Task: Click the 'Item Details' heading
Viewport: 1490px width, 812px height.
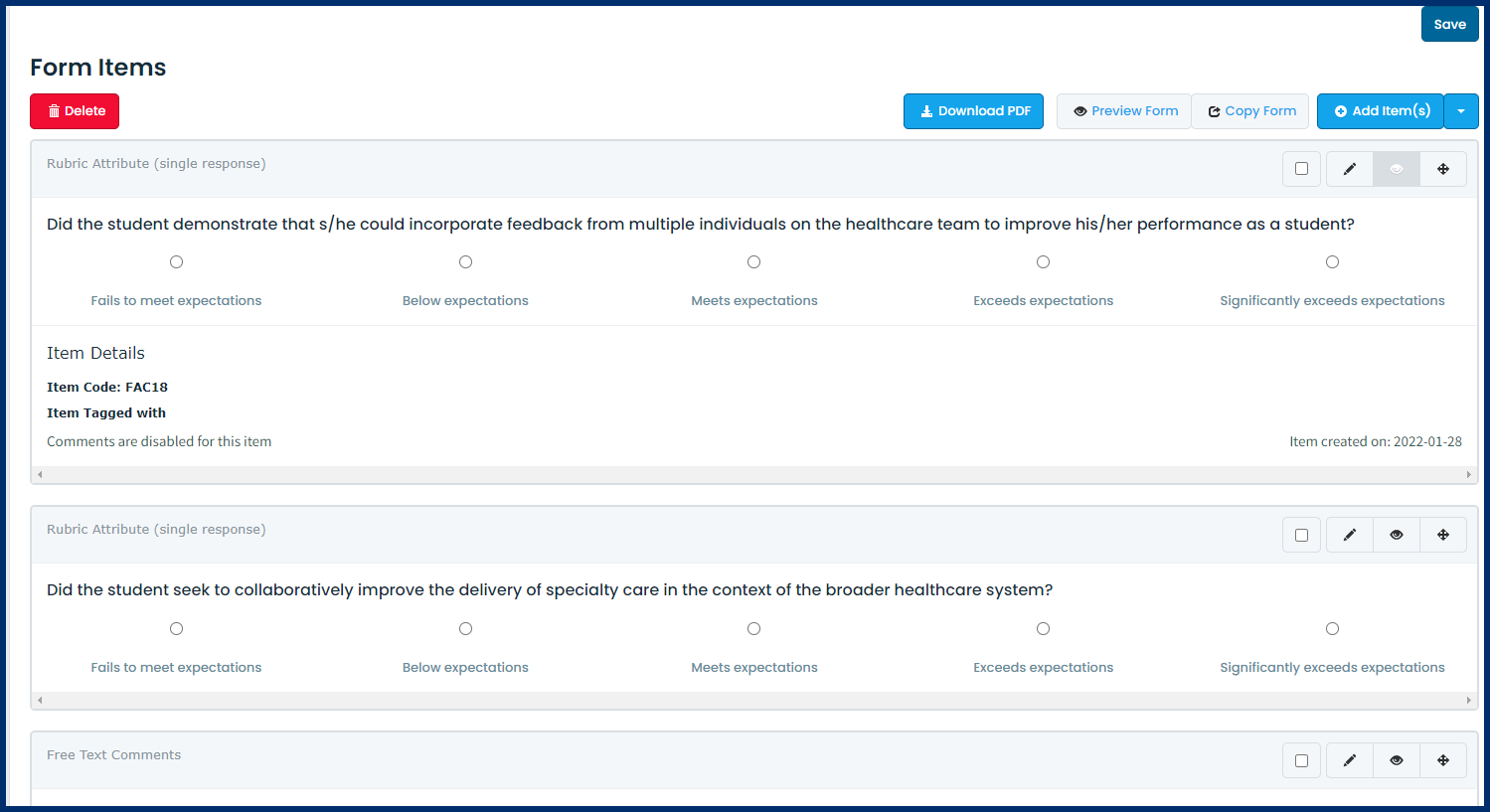Action: click(95, 353)
